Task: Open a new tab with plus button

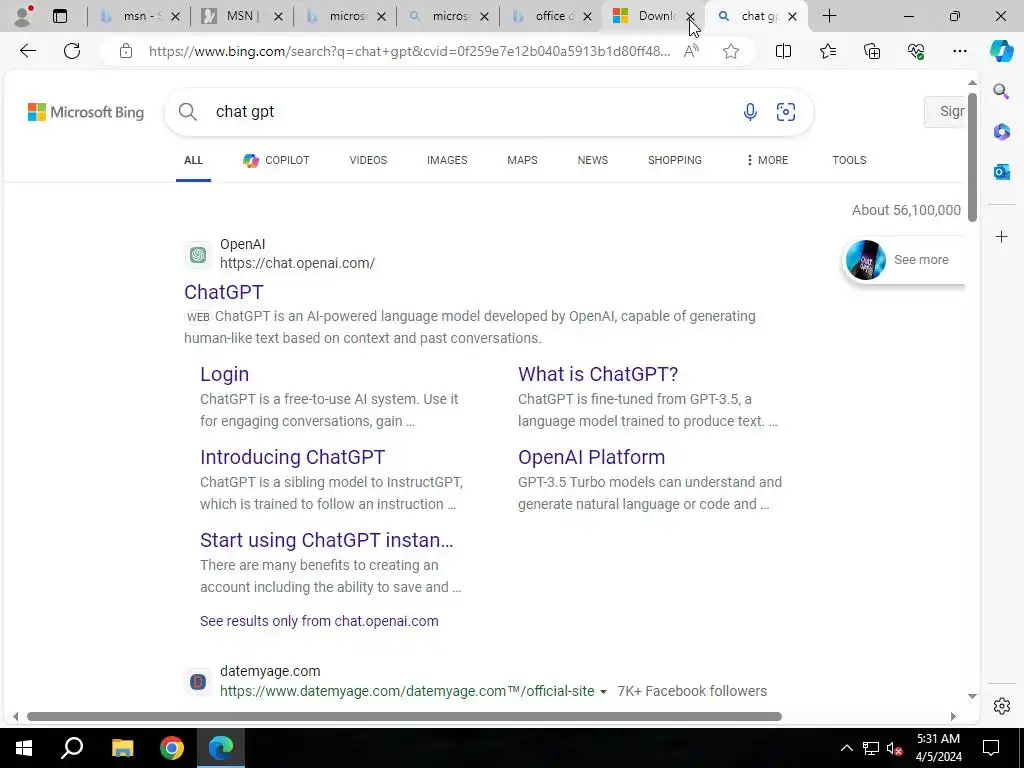Action: [829, 16]
